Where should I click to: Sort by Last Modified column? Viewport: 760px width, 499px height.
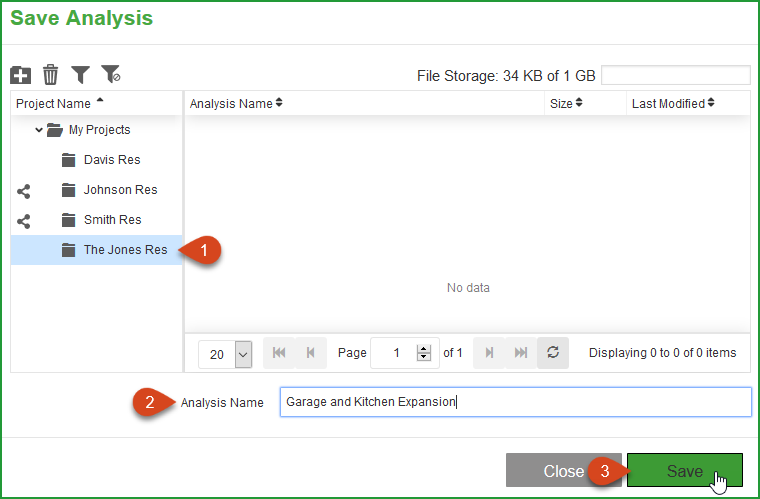pyautogui.click(x=673, y=103)
